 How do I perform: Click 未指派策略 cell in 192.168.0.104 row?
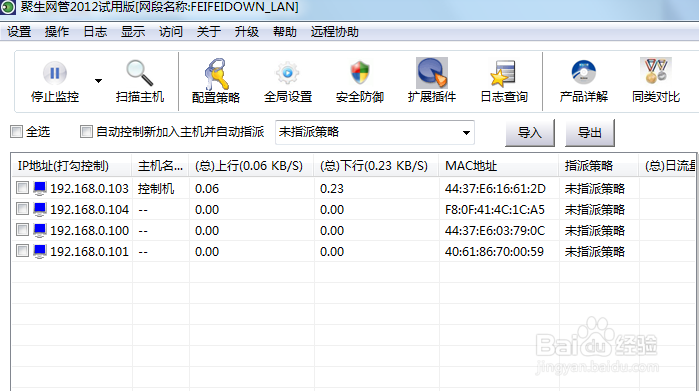point(595,210)
